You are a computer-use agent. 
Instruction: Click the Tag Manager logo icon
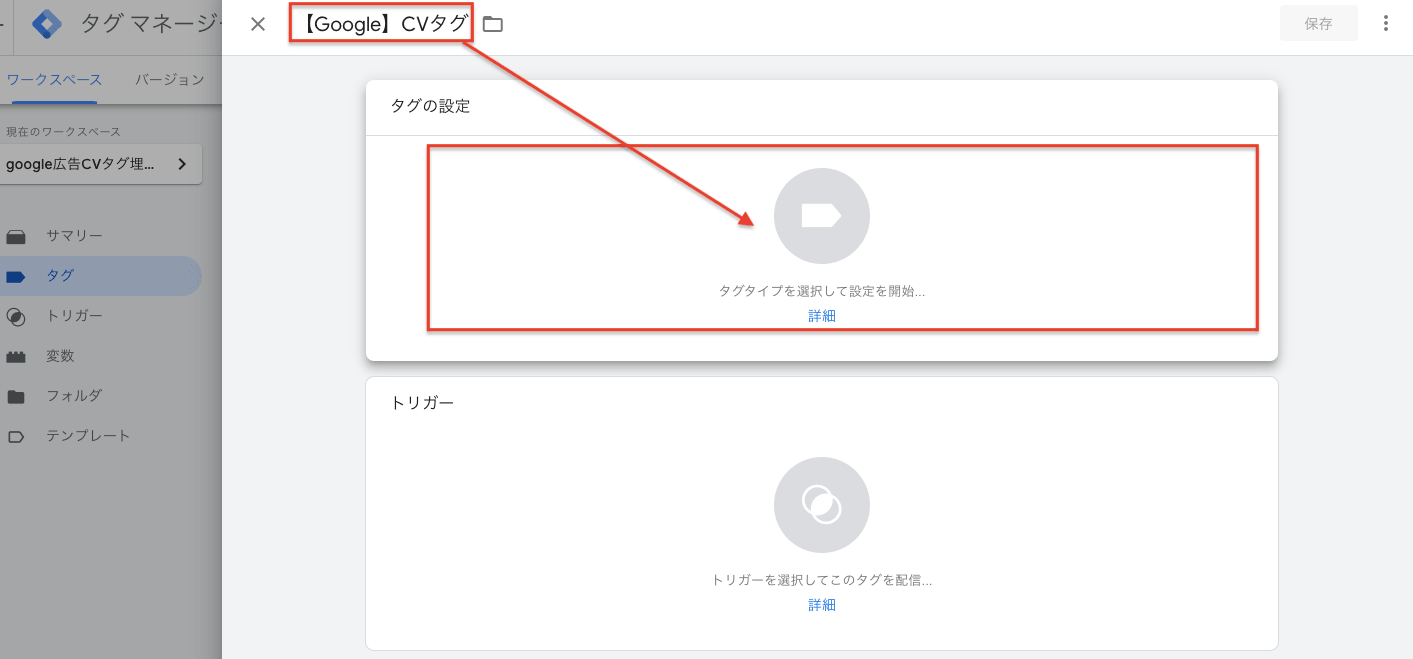pos(46,24)
